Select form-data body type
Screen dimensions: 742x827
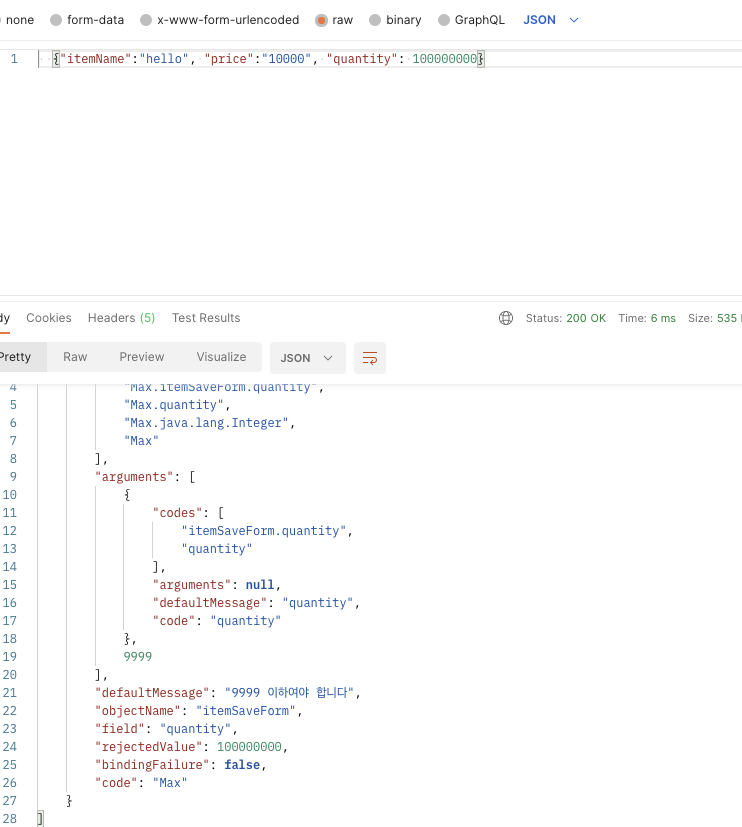pyautogui.click(x=87, y=20)
